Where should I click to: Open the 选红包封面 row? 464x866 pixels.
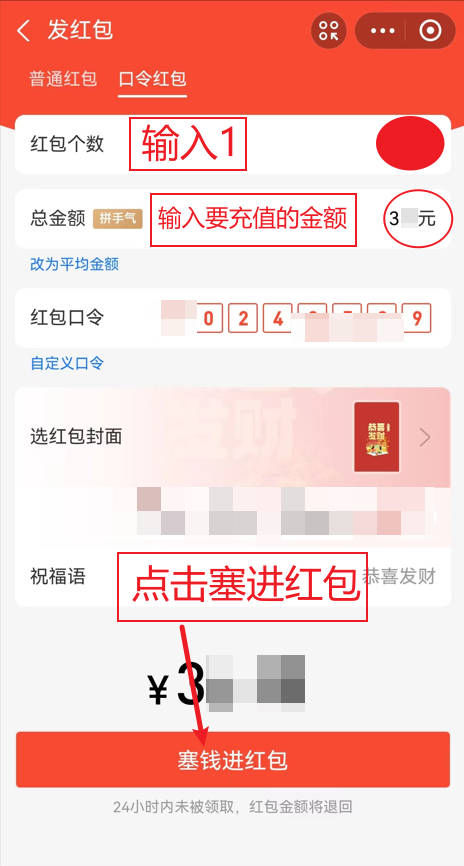click(233, 437)
